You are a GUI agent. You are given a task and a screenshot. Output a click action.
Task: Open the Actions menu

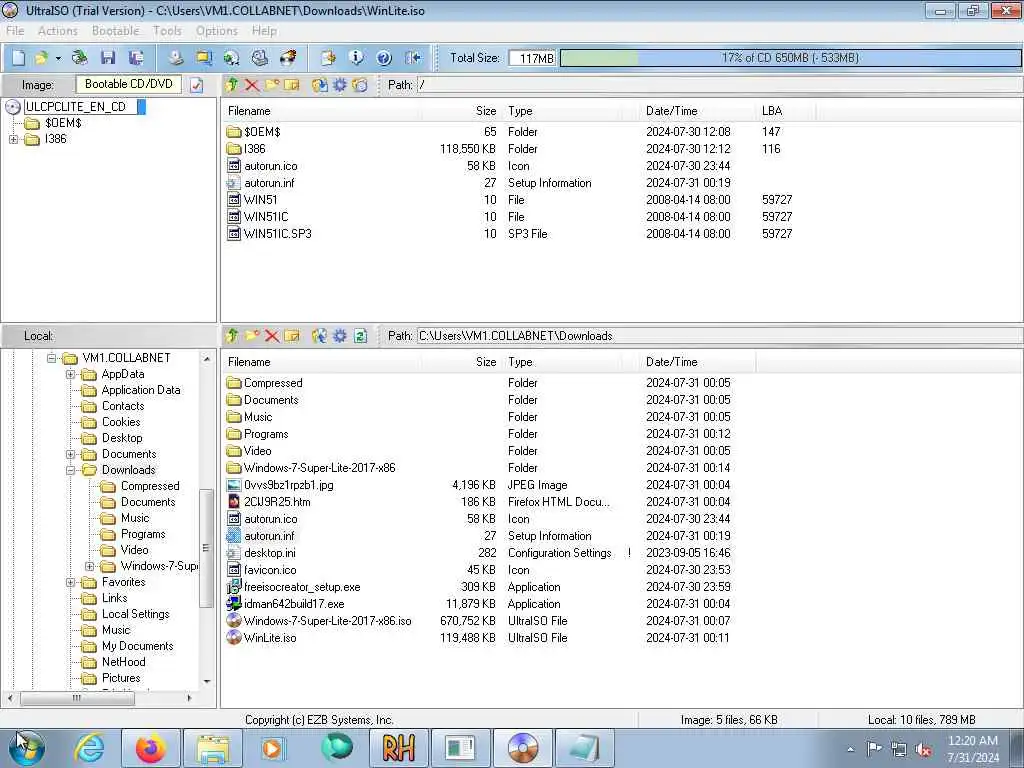pyautogui.click(x=57, y=31)
